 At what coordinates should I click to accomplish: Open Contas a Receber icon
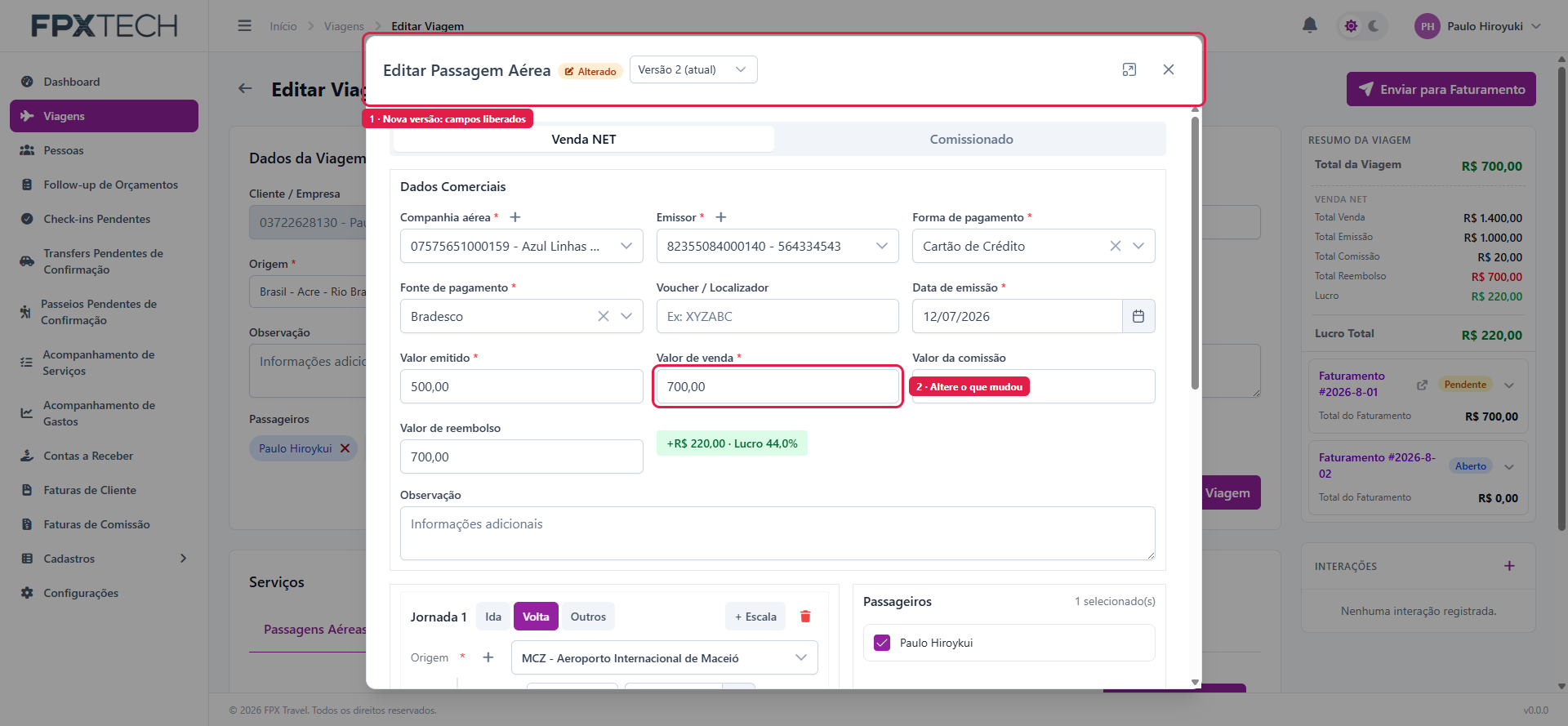click(x=27, y=456)
